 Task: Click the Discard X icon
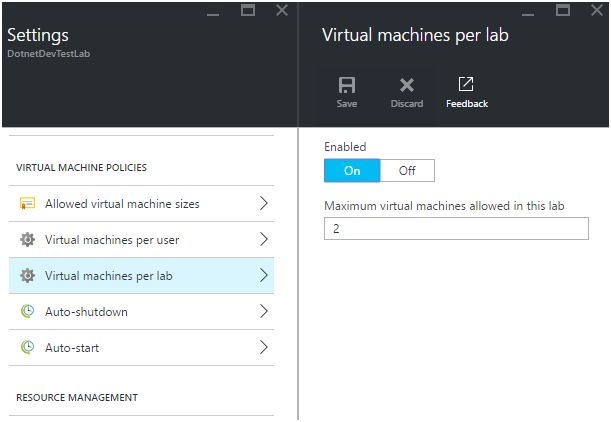pyautogui.click(x=407, y=86)
